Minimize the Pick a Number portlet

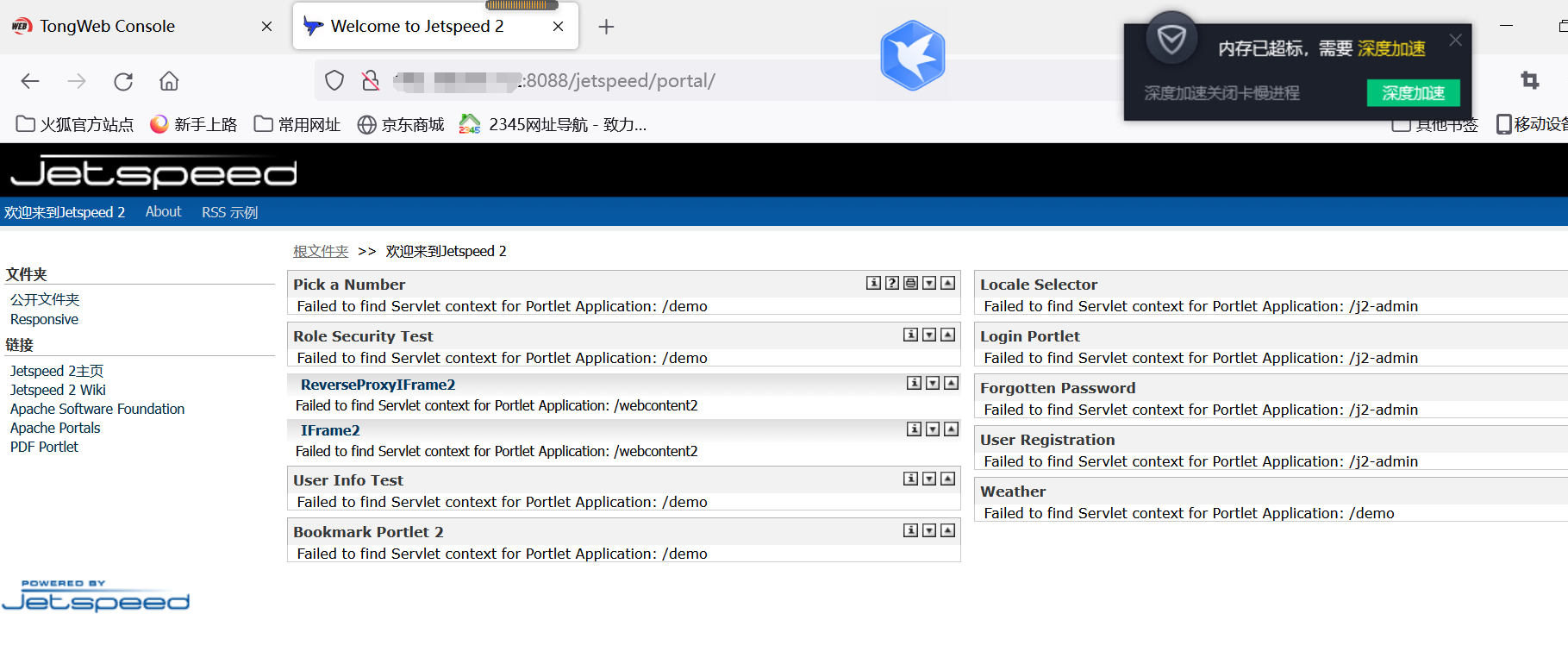click(x=929, y=283)
